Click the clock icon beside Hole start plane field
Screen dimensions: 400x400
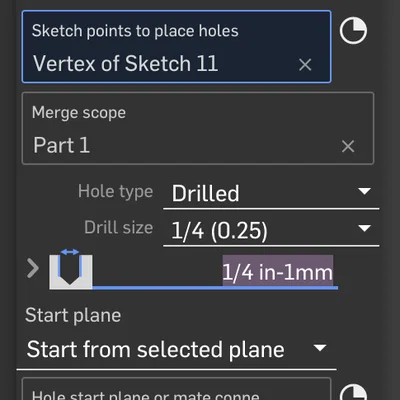point(353,392)
